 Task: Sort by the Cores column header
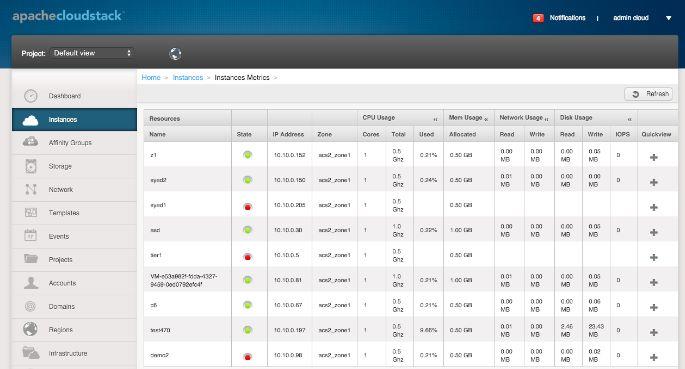(x=371, y=134)
